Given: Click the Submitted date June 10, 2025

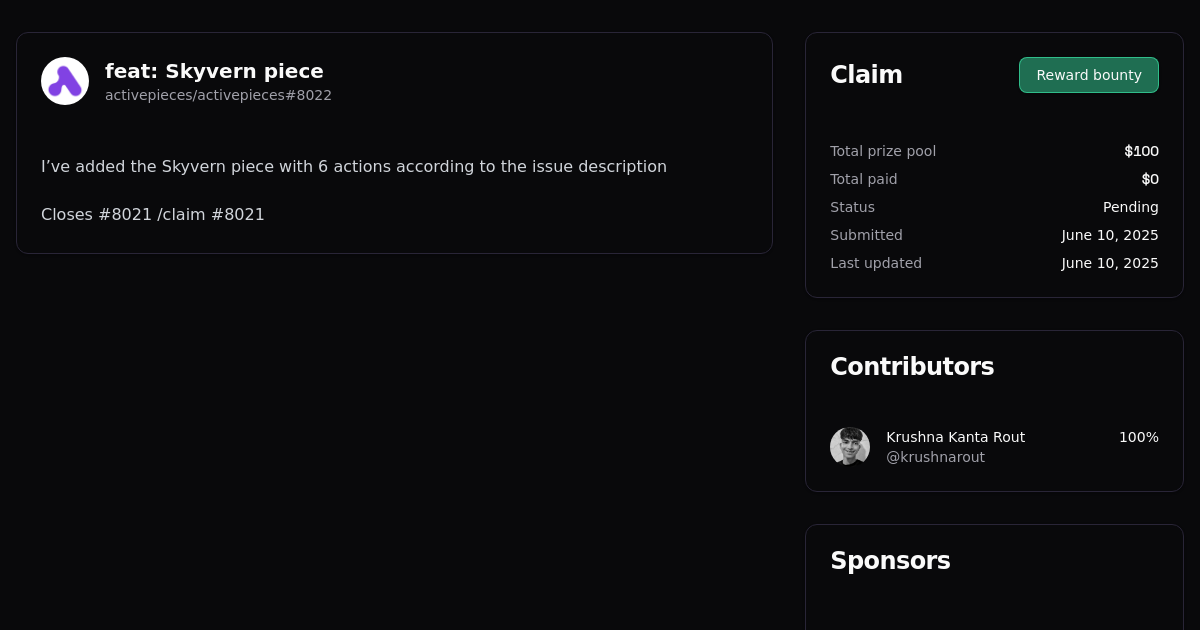Looking at the screenshot, I should (1110, 235).
